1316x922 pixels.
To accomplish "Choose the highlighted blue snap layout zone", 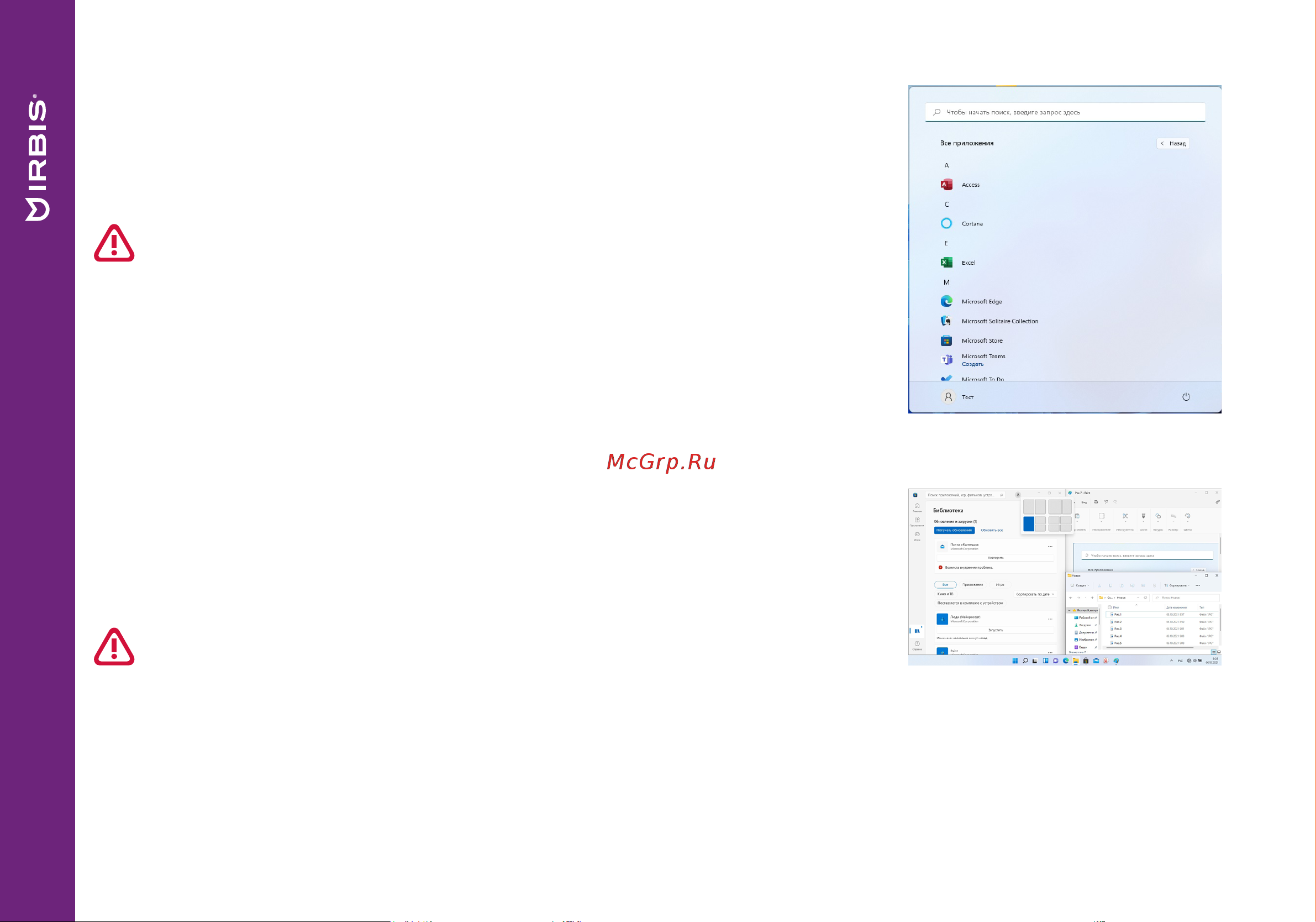I will pyautogui.click(x=1028, y=524).
